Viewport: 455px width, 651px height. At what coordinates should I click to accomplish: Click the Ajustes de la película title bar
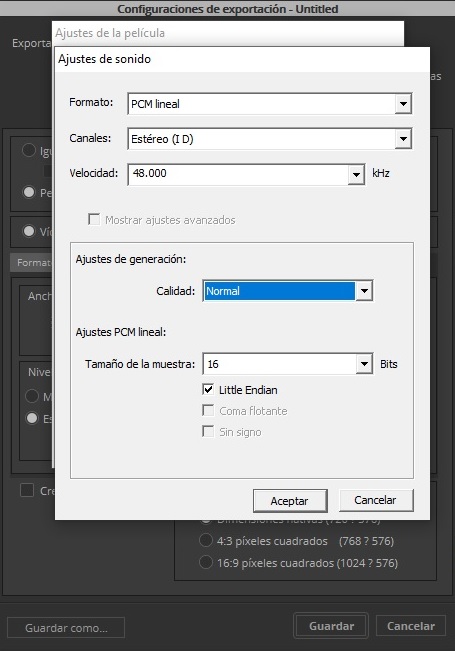point(228,33)
